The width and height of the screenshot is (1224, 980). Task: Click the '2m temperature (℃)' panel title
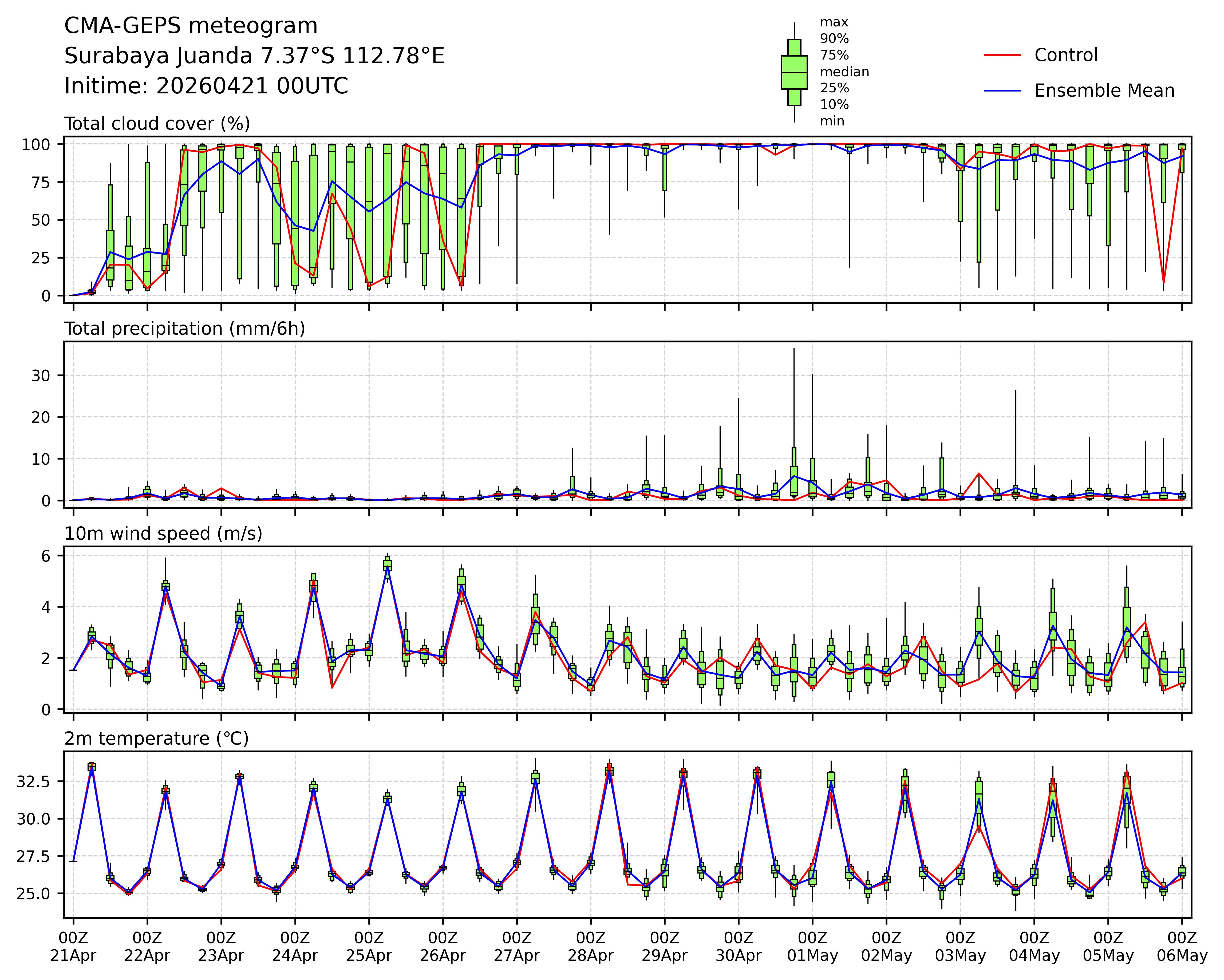tap(156, 739)
